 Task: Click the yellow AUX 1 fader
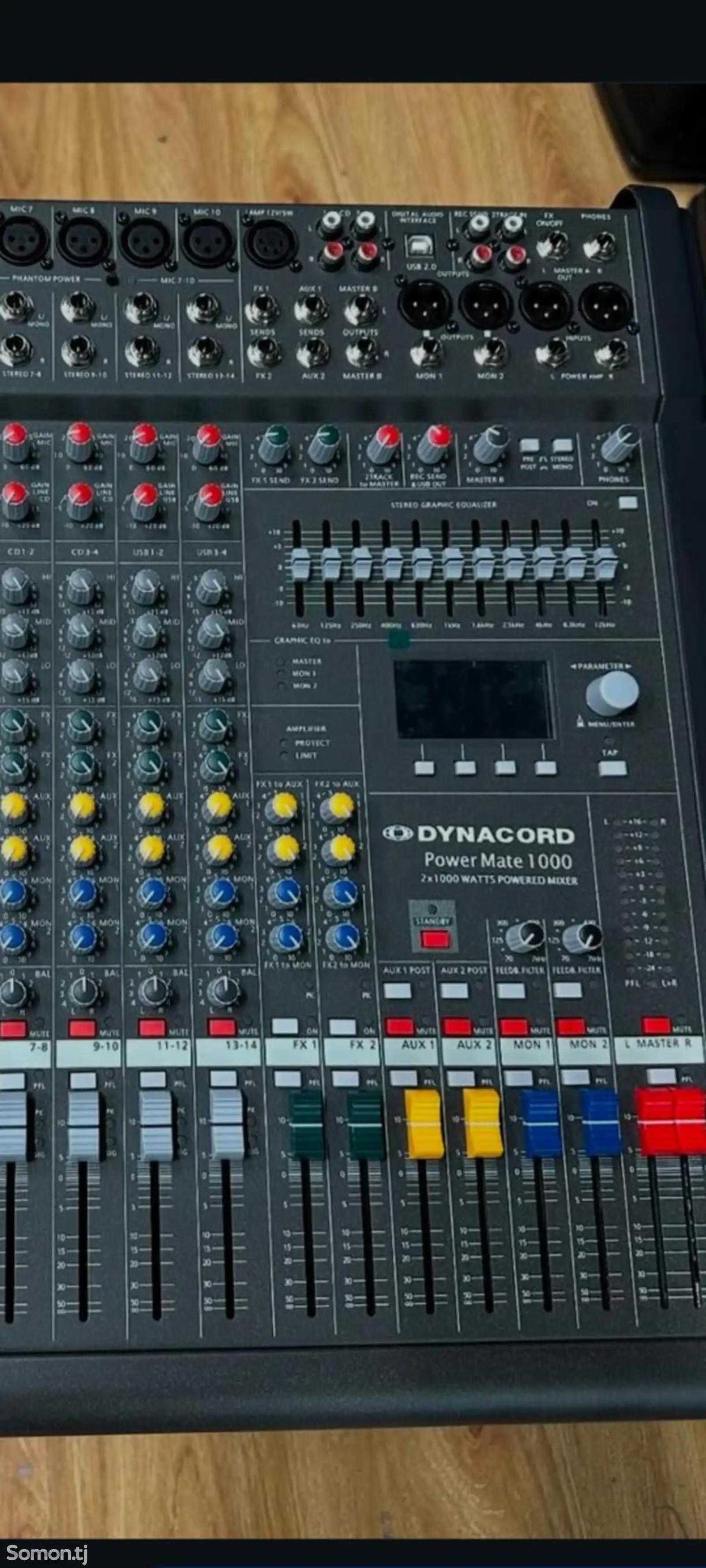tap(424, 1124)
